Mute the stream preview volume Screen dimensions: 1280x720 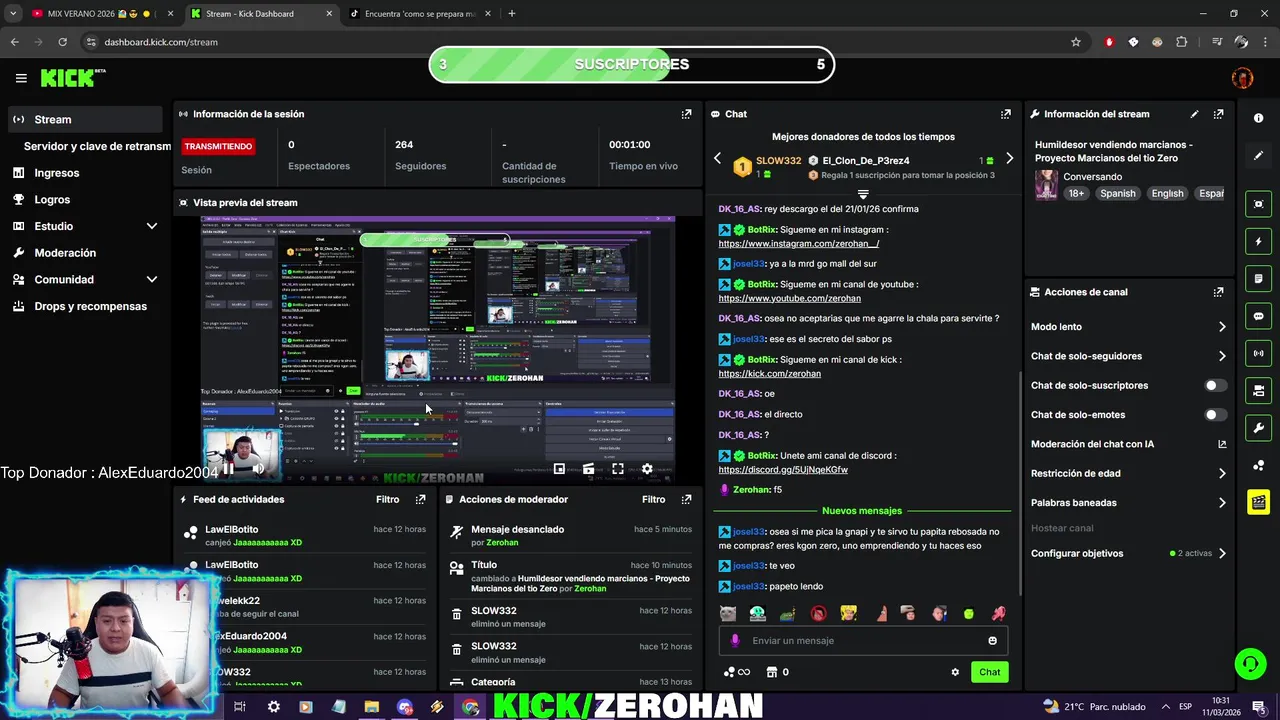coord(258,468)
